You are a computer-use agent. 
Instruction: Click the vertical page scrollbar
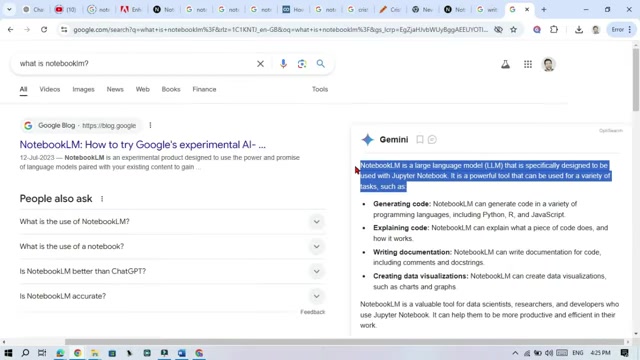(636, 79)
